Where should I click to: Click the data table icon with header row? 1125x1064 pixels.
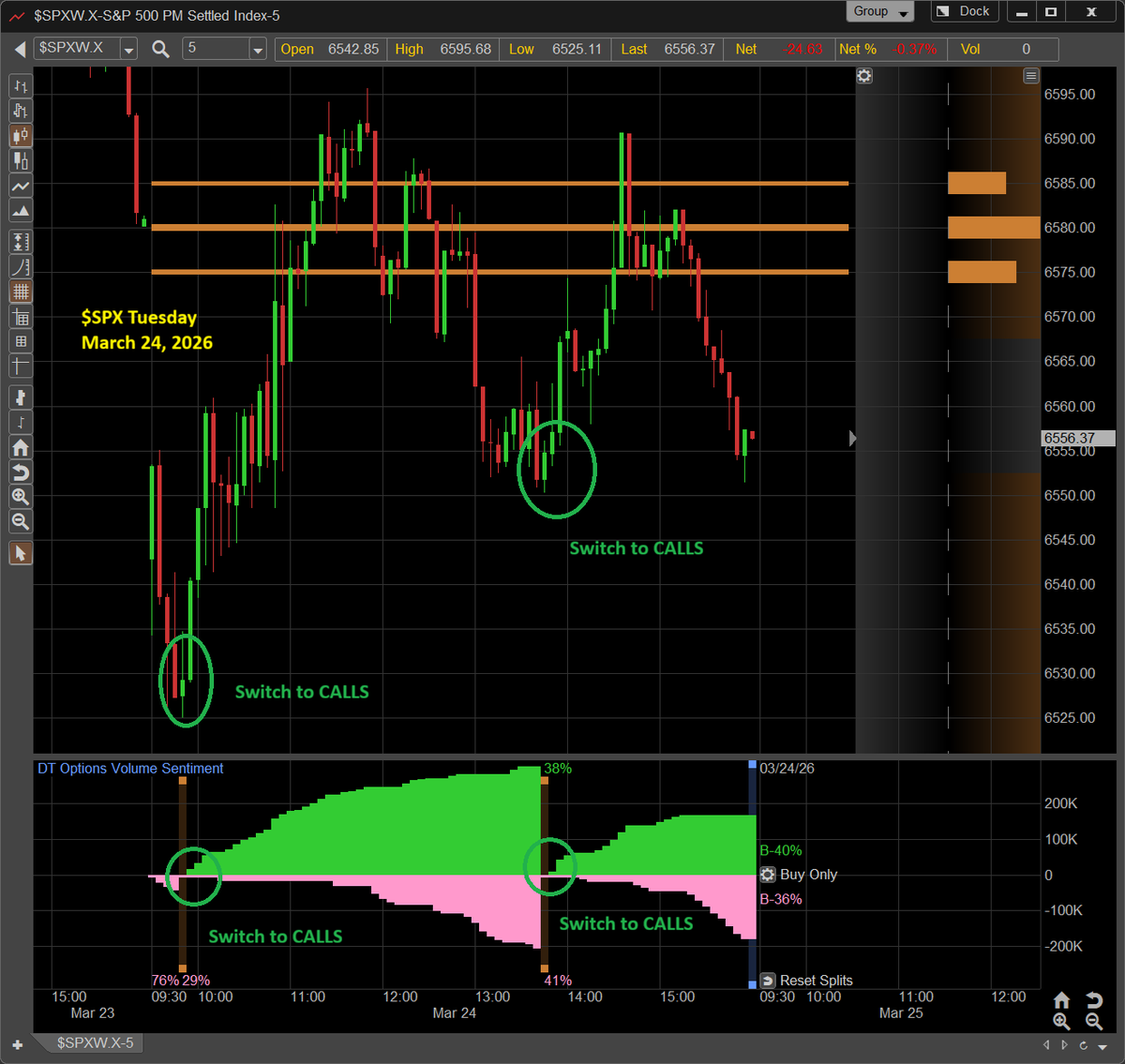[x=21, y=317]
